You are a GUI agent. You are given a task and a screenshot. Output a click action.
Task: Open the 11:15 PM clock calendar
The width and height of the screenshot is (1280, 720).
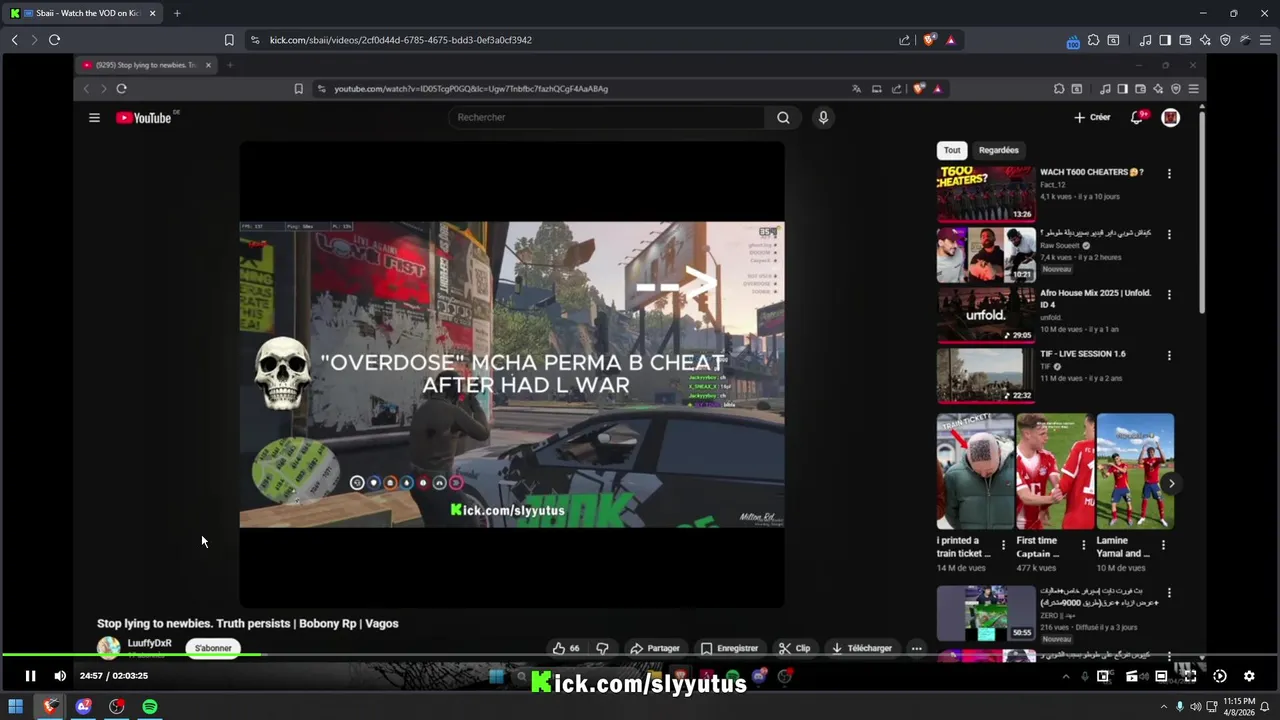coord(1240,707)
